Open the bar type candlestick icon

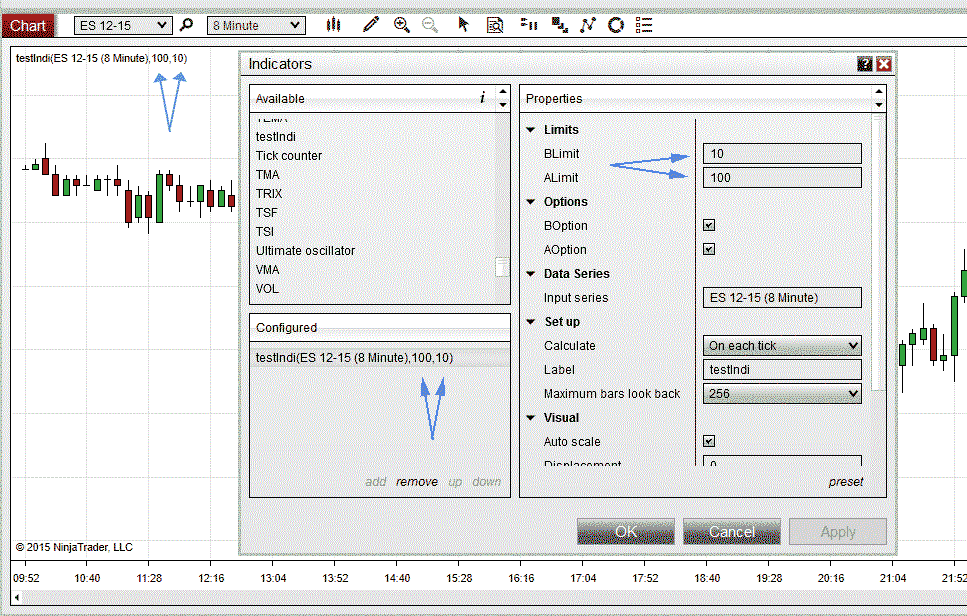[x=334, y=25]
